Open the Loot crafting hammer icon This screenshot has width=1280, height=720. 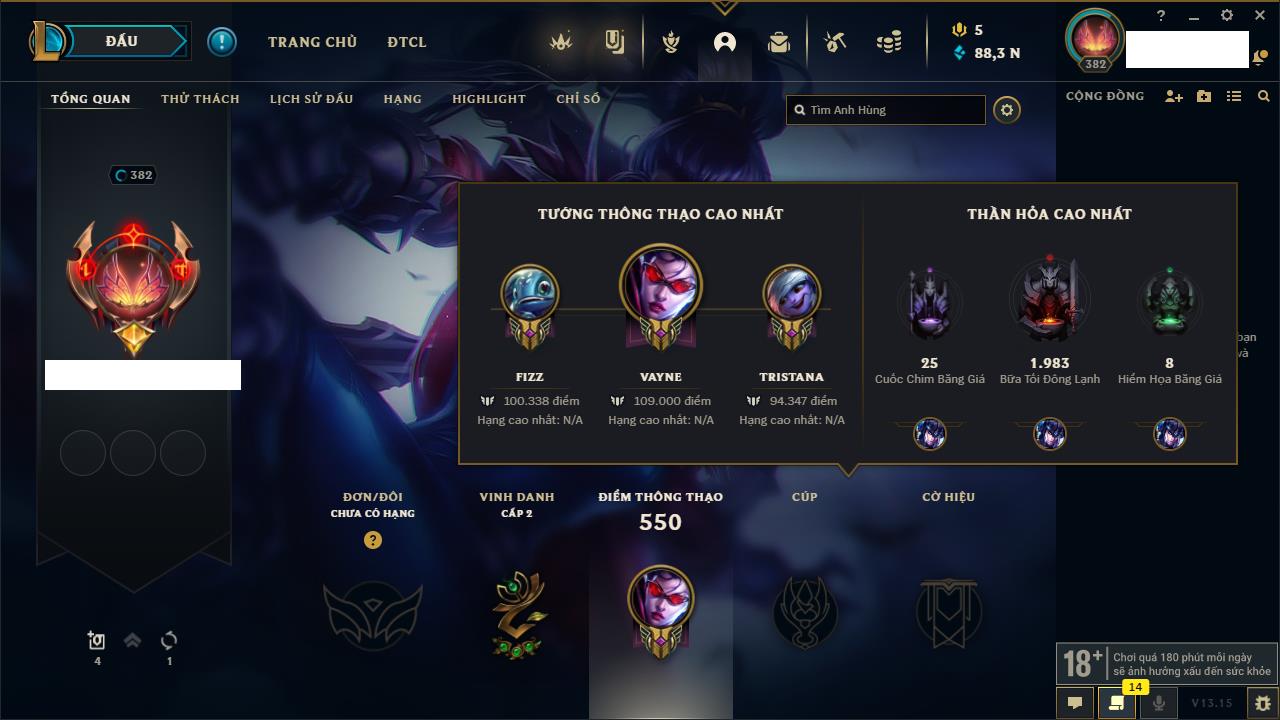(835, 42)
